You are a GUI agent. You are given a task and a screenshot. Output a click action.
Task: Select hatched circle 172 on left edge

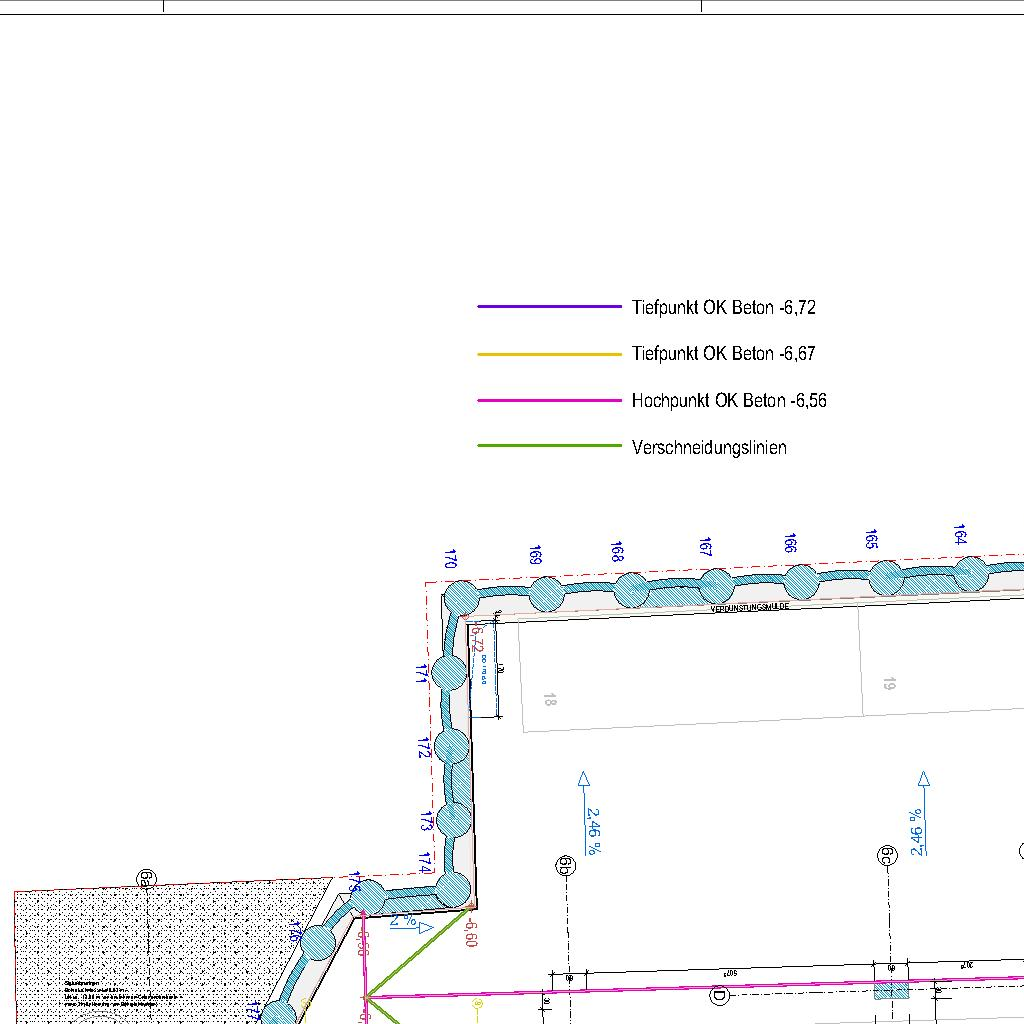[452, 745]
